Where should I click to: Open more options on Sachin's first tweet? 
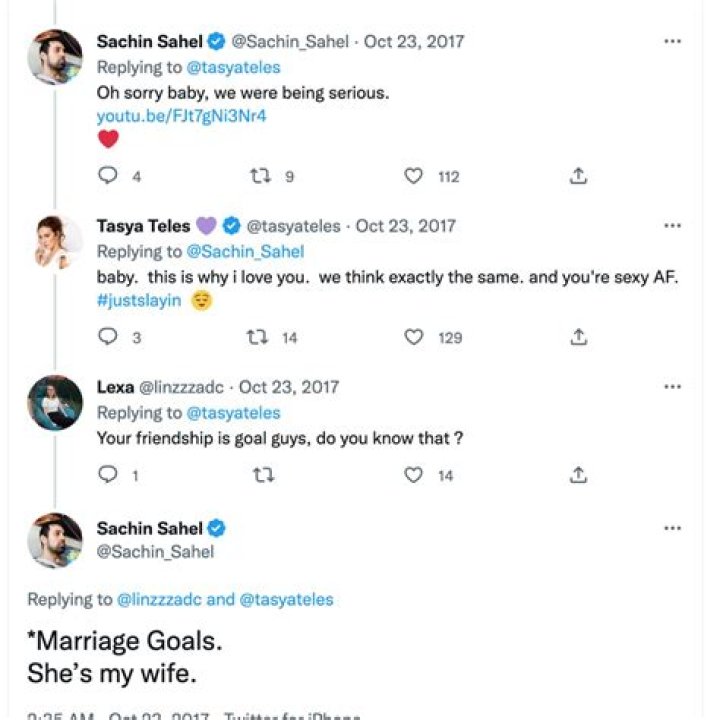coord(673,42)
